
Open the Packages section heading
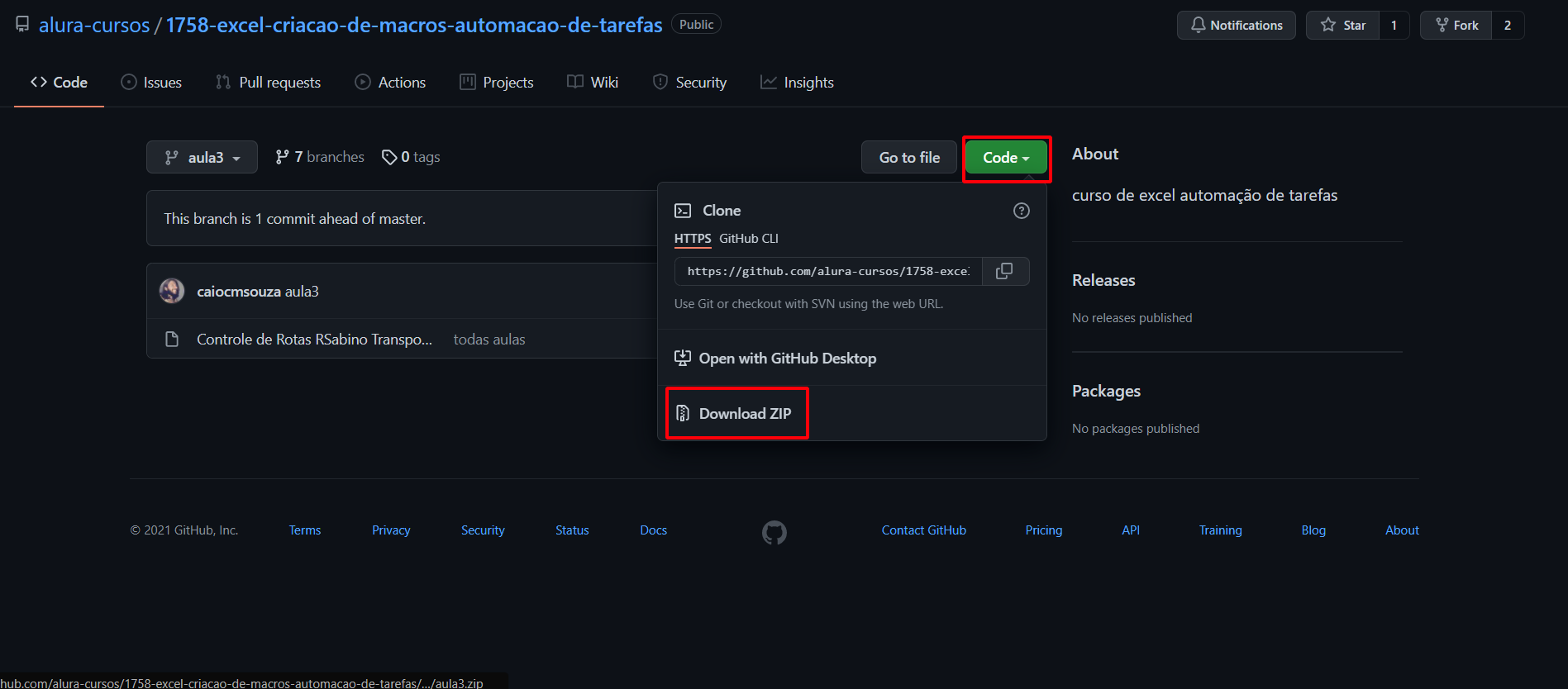click(x=1106, y=391)
